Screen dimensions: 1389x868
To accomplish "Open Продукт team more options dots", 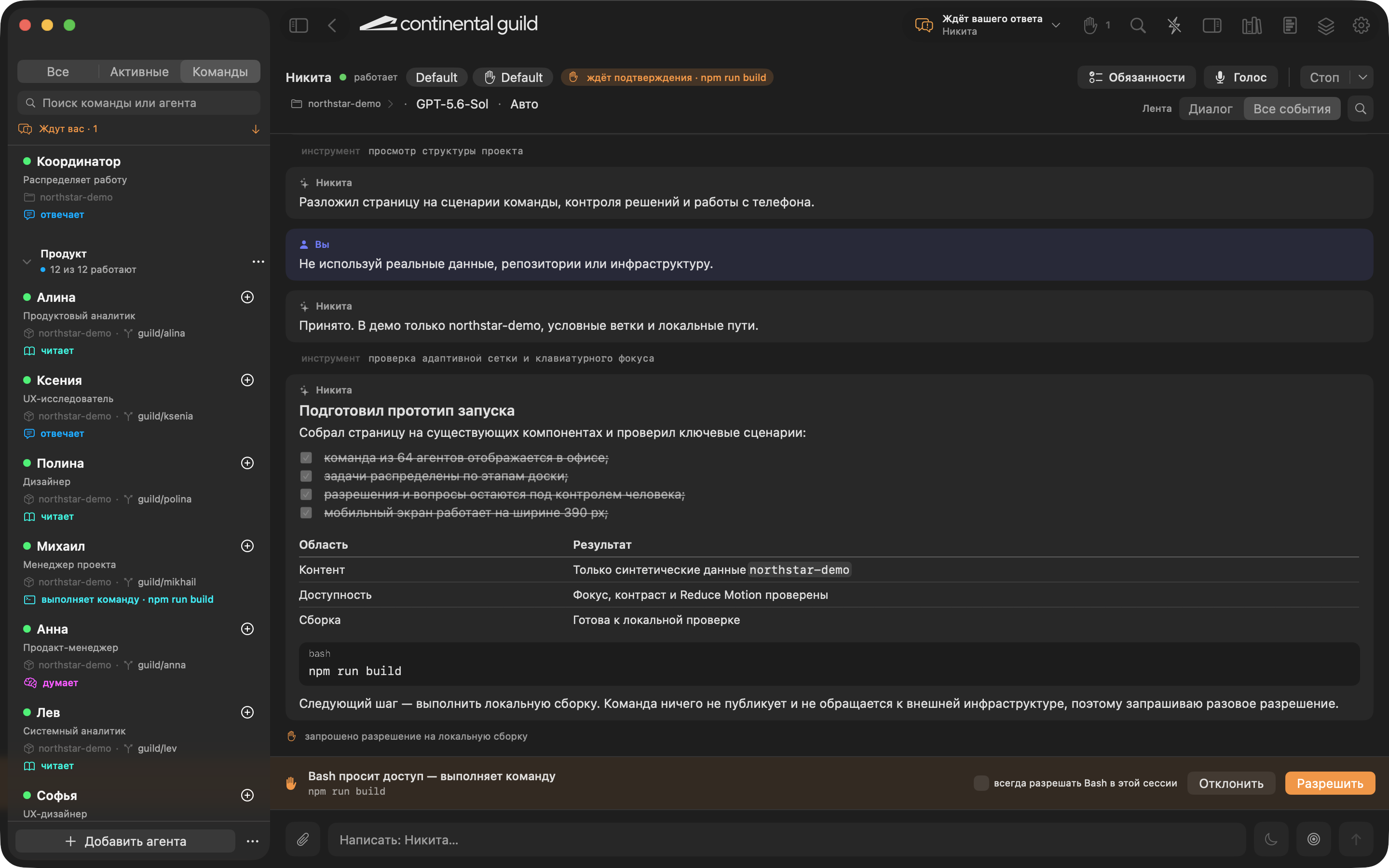I will pyautogui.click(x=259, y=262).
